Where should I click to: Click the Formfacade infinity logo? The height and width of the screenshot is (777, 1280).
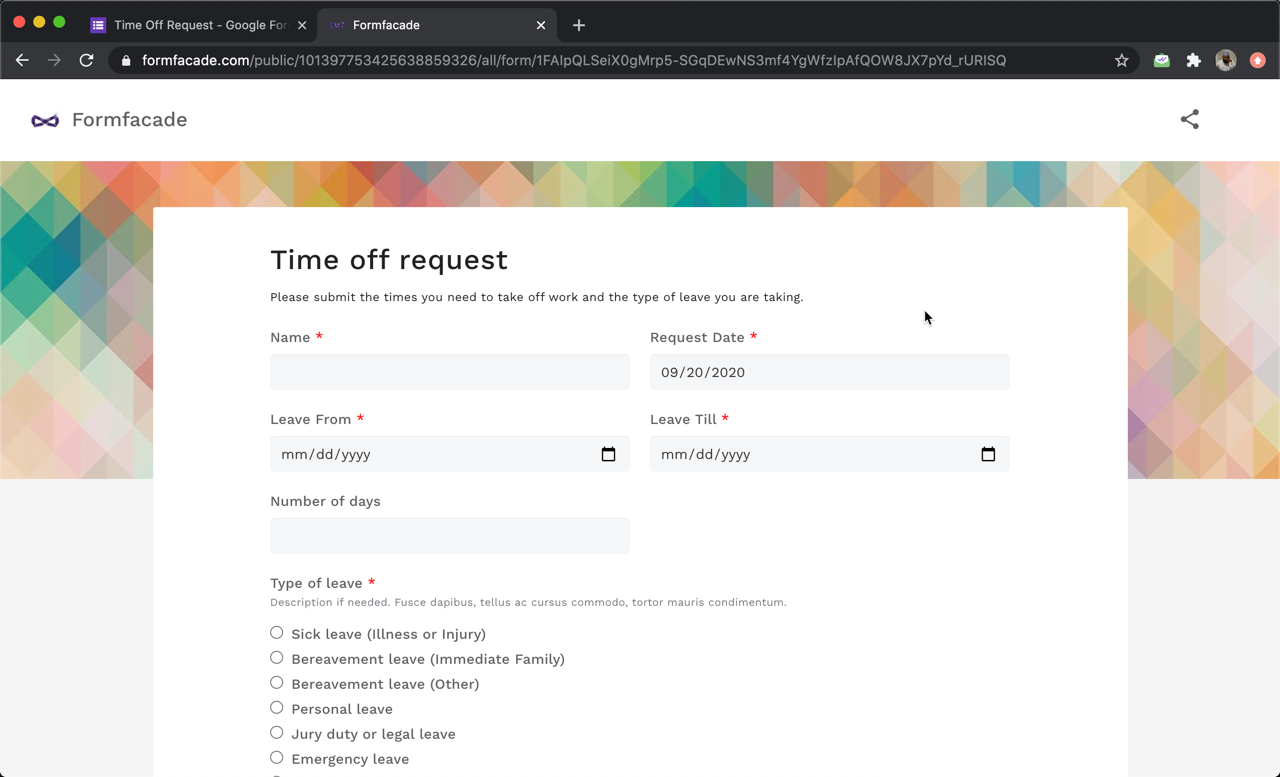pos(45,121)
